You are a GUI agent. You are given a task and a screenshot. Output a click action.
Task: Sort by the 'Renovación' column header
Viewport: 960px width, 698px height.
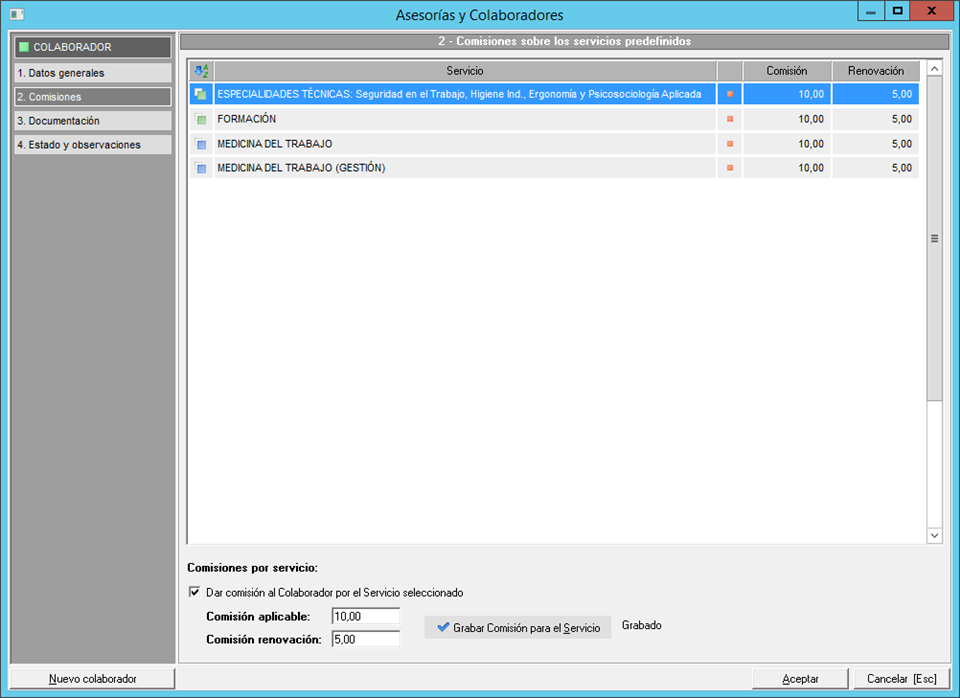875,71
